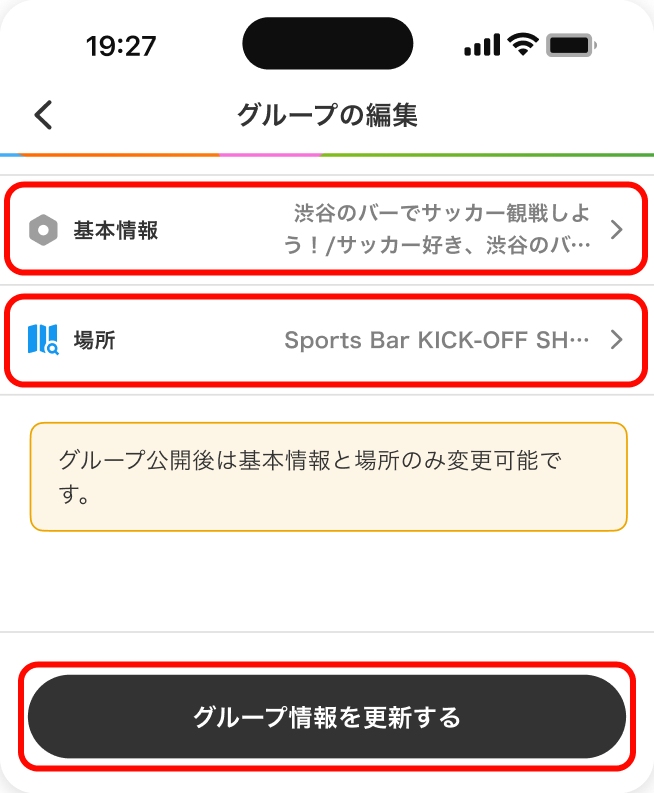Tap the cellular signal bars icon
The width and height of the screenshot is (654, 793).
coord(482,45)
